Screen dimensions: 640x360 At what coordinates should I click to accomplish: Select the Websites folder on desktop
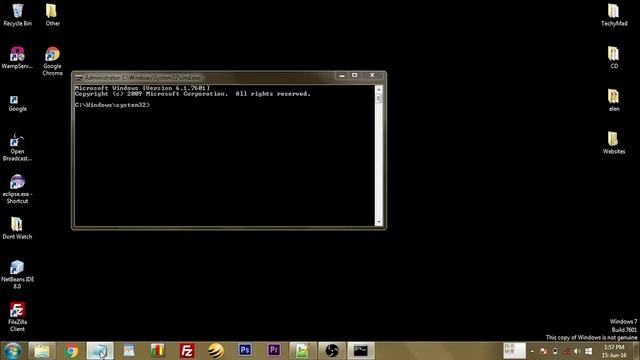(614, 142)
